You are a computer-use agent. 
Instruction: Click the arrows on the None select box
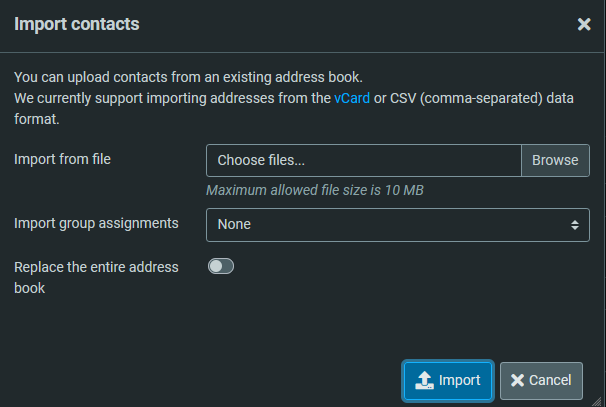575,224
